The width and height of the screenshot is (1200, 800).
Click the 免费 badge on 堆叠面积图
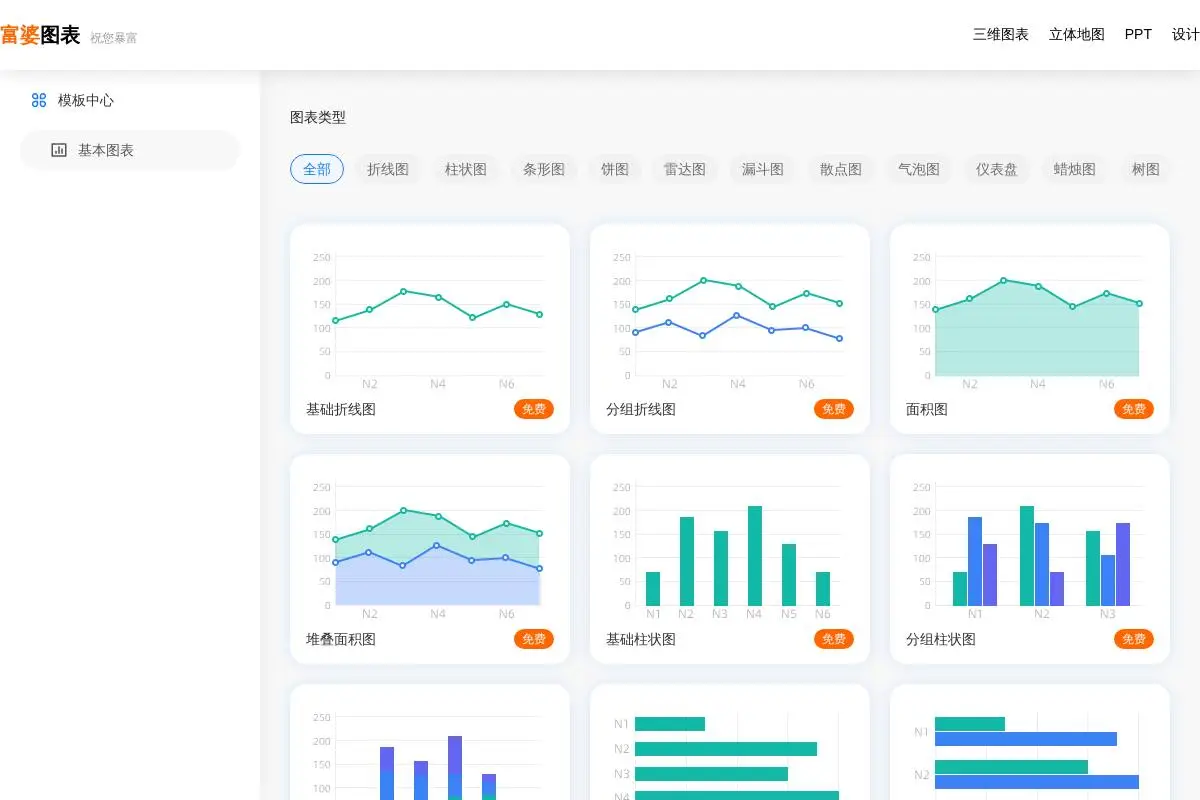click(534, 639)
